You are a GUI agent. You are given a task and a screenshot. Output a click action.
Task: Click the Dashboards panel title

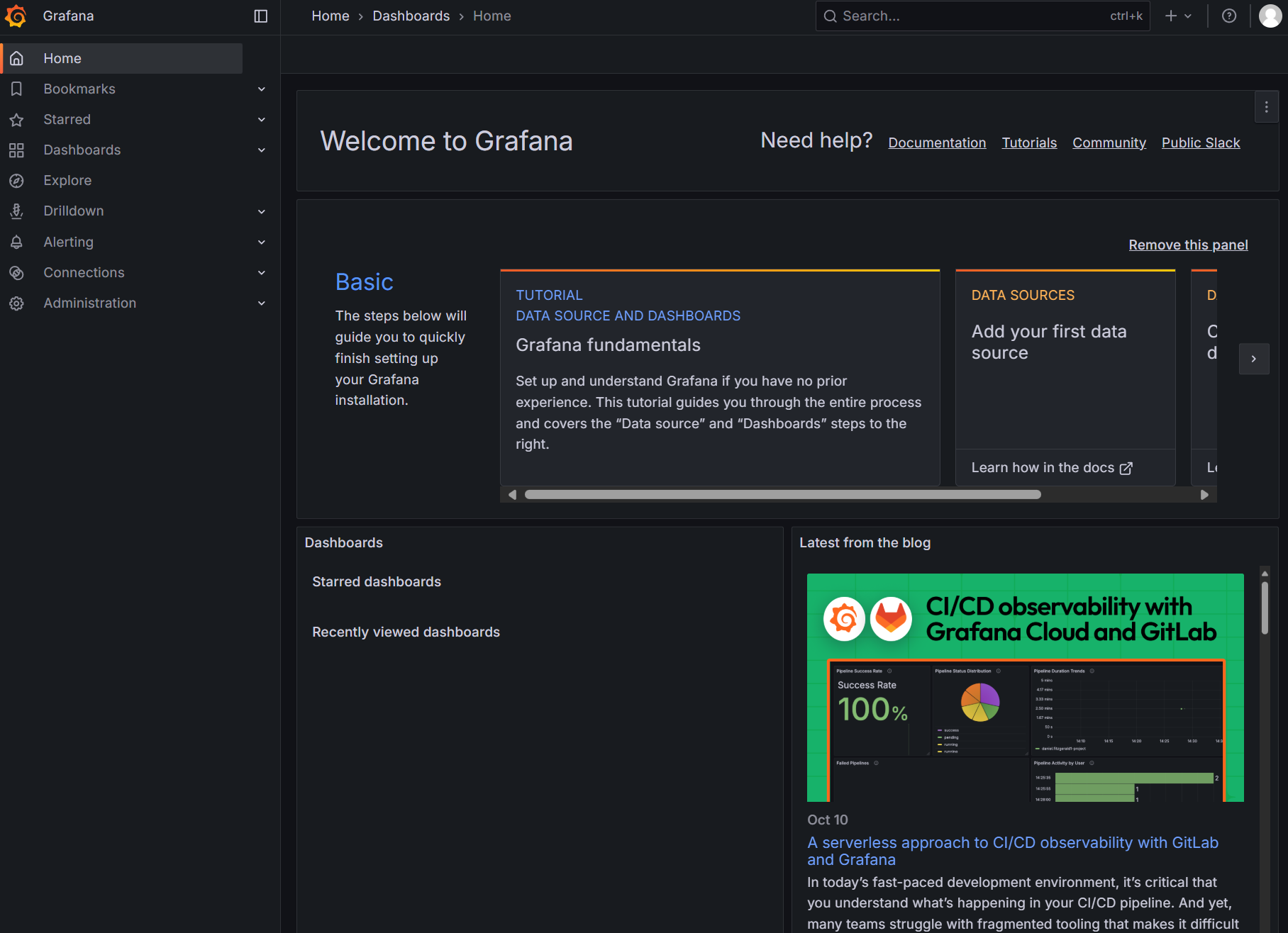pos(343,542)
